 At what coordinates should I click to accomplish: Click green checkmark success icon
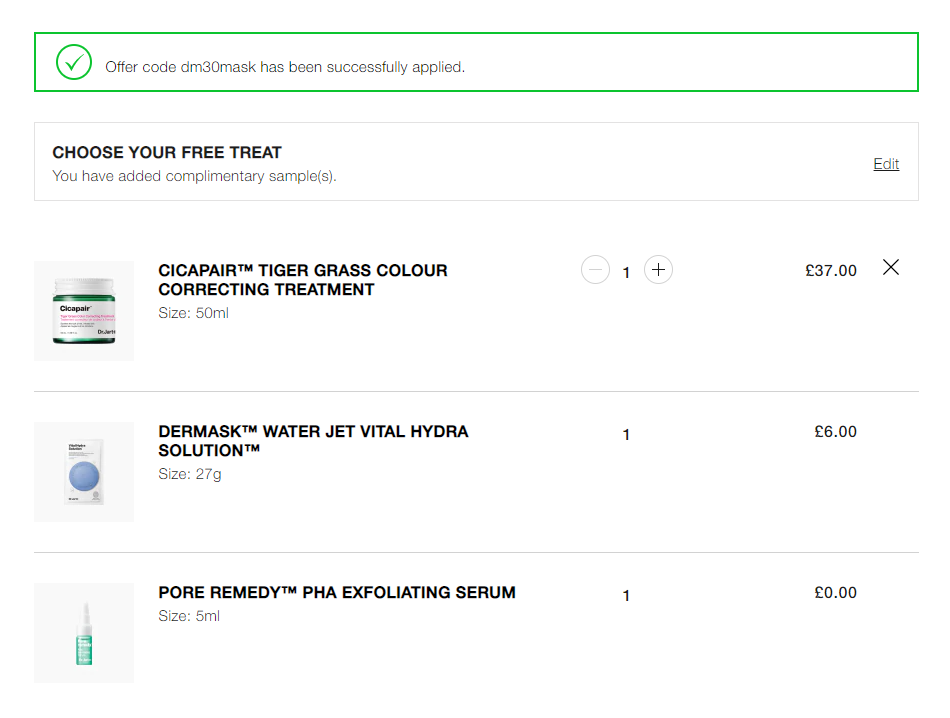pyautogui.click(x=74, y=62)
